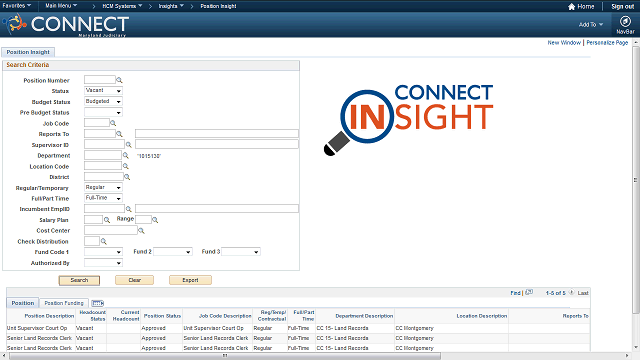Sort by Department Description column header
The width and height of the screenshot is (640, 360).
point(364,316)
